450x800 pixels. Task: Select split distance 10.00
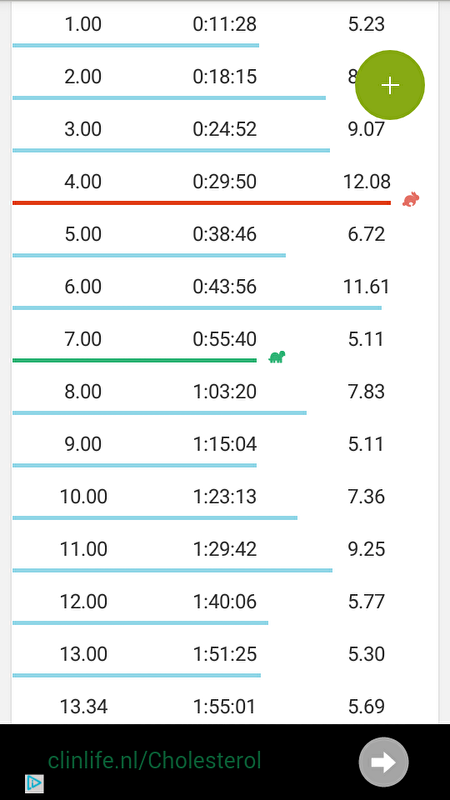(84, 497)
